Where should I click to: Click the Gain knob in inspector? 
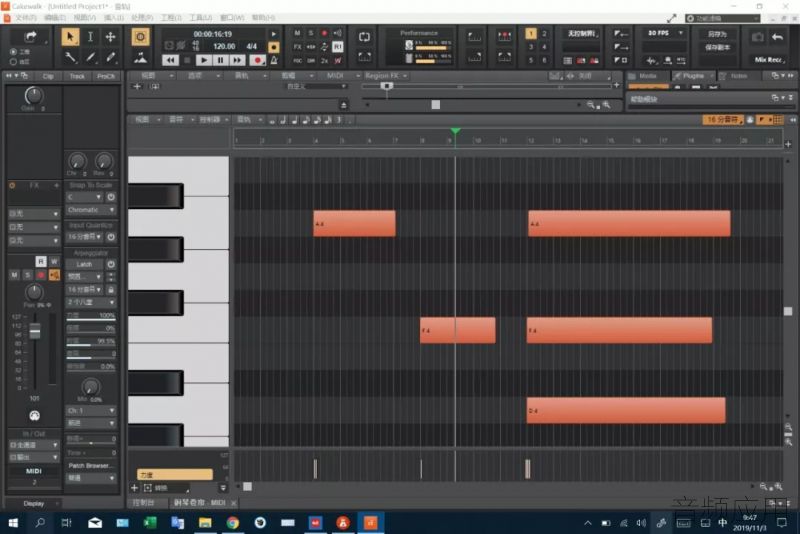point(34,95)
